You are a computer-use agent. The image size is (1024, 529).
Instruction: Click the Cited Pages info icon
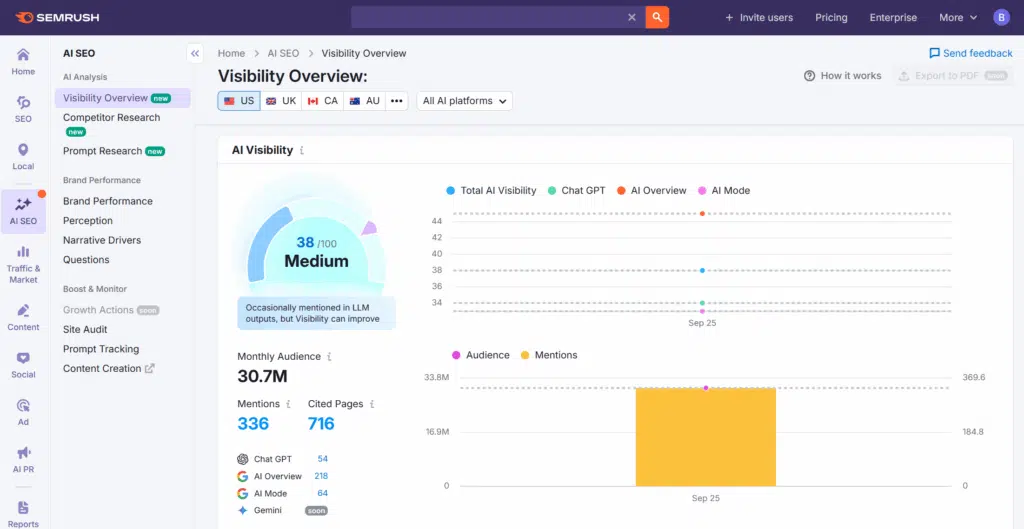tap(372, 404)
